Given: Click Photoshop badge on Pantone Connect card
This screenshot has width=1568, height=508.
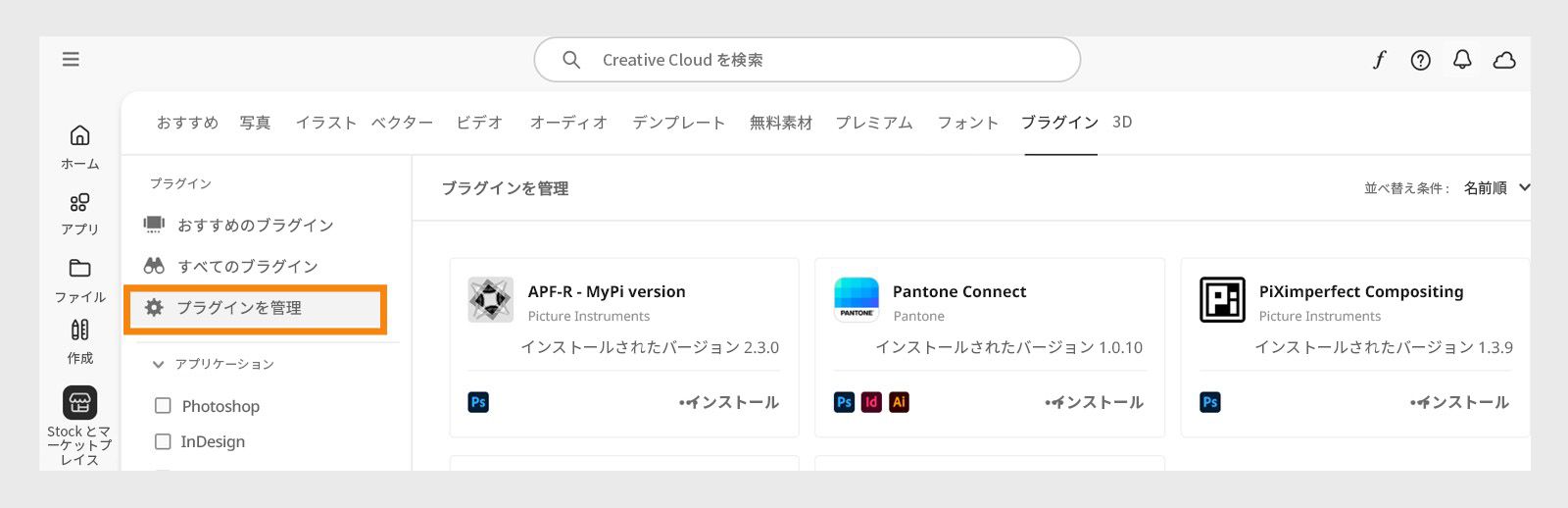Looking at the screenshot, I should [844, 402].
